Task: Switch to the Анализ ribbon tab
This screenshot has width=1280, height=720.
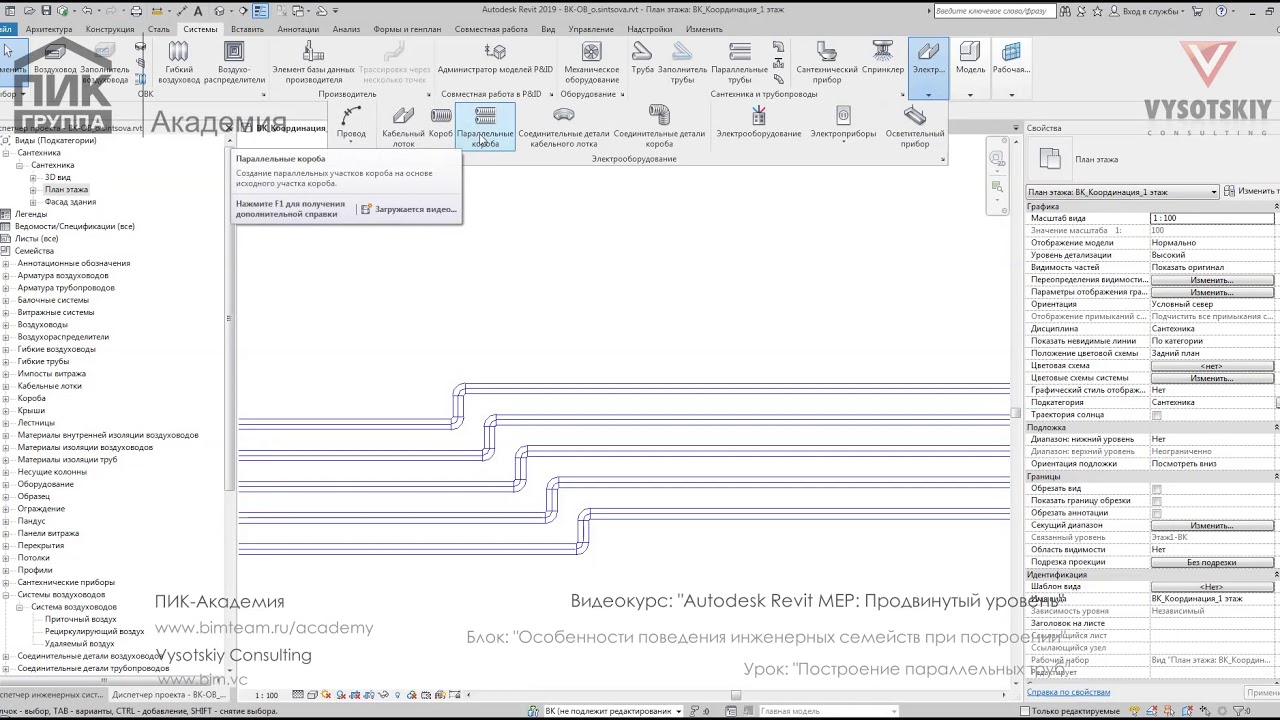Action: pos(346,29)
